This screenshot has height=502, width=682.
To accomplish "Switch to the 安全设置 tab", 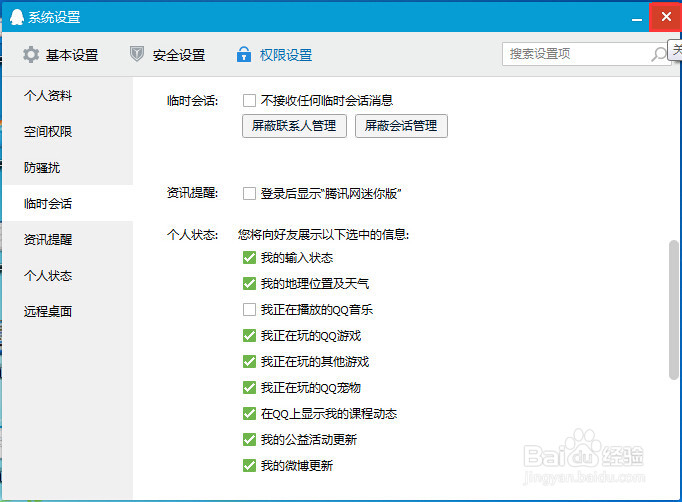I will (x=167, y=55).
